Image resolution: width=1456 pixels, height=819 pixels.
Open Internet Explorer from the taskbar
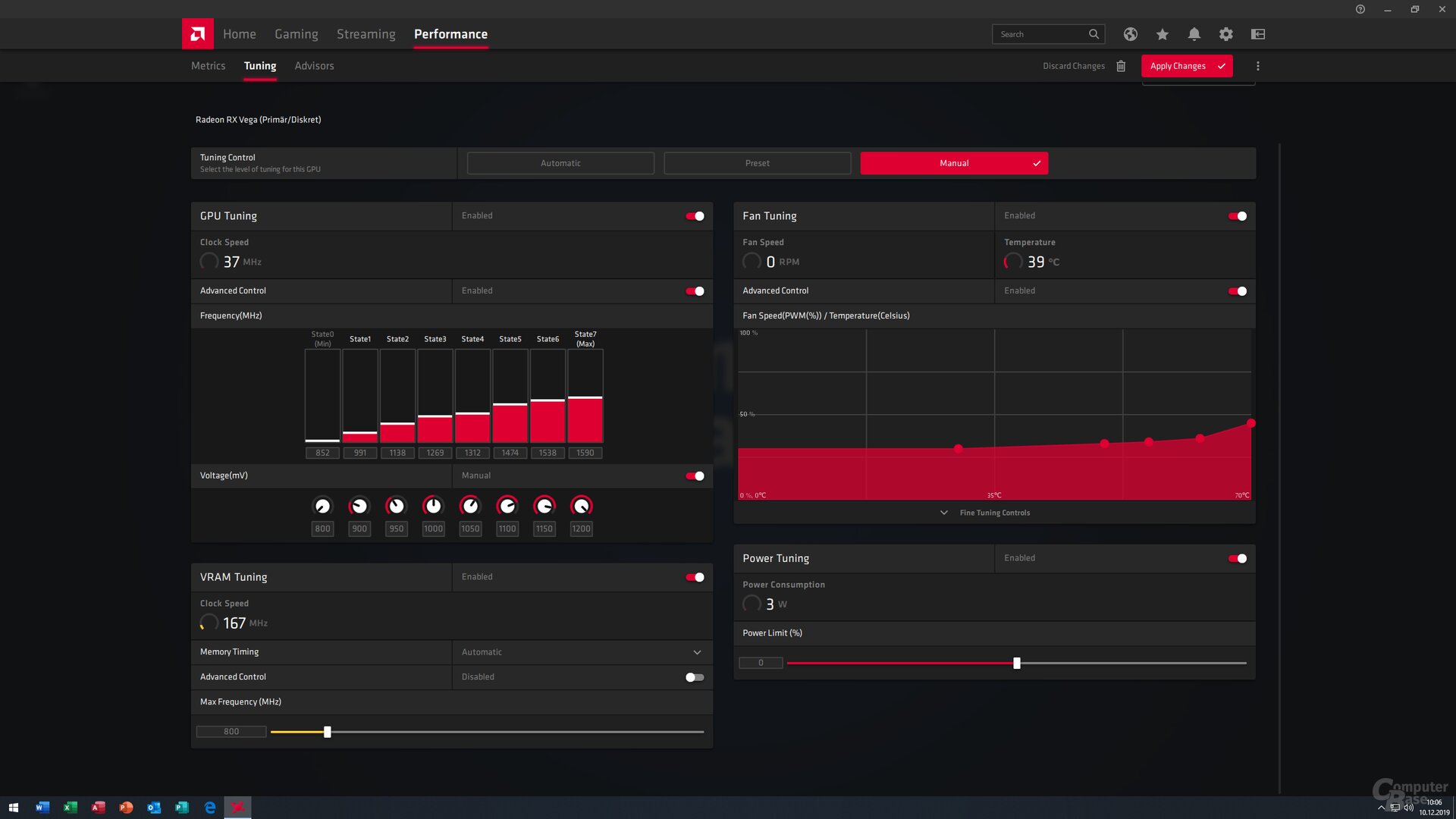[x=210, y=808]
